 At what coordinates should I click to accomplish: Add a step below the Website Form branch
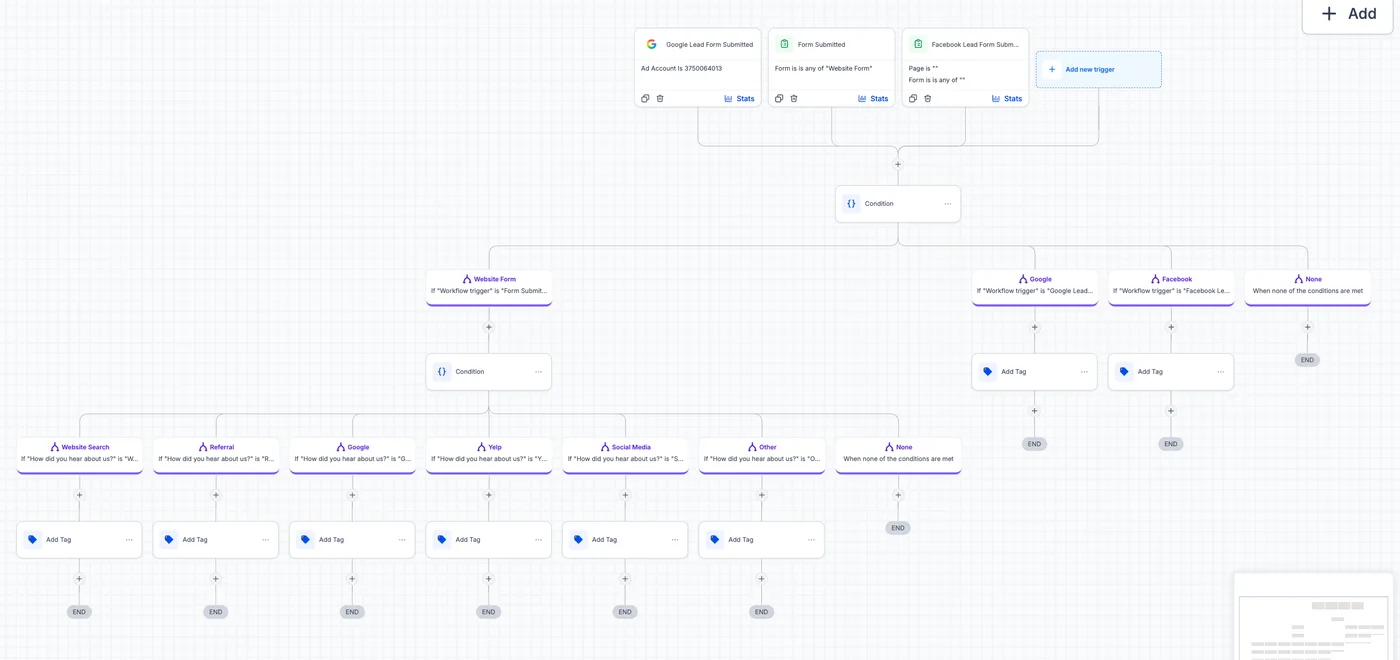point(489,327)
